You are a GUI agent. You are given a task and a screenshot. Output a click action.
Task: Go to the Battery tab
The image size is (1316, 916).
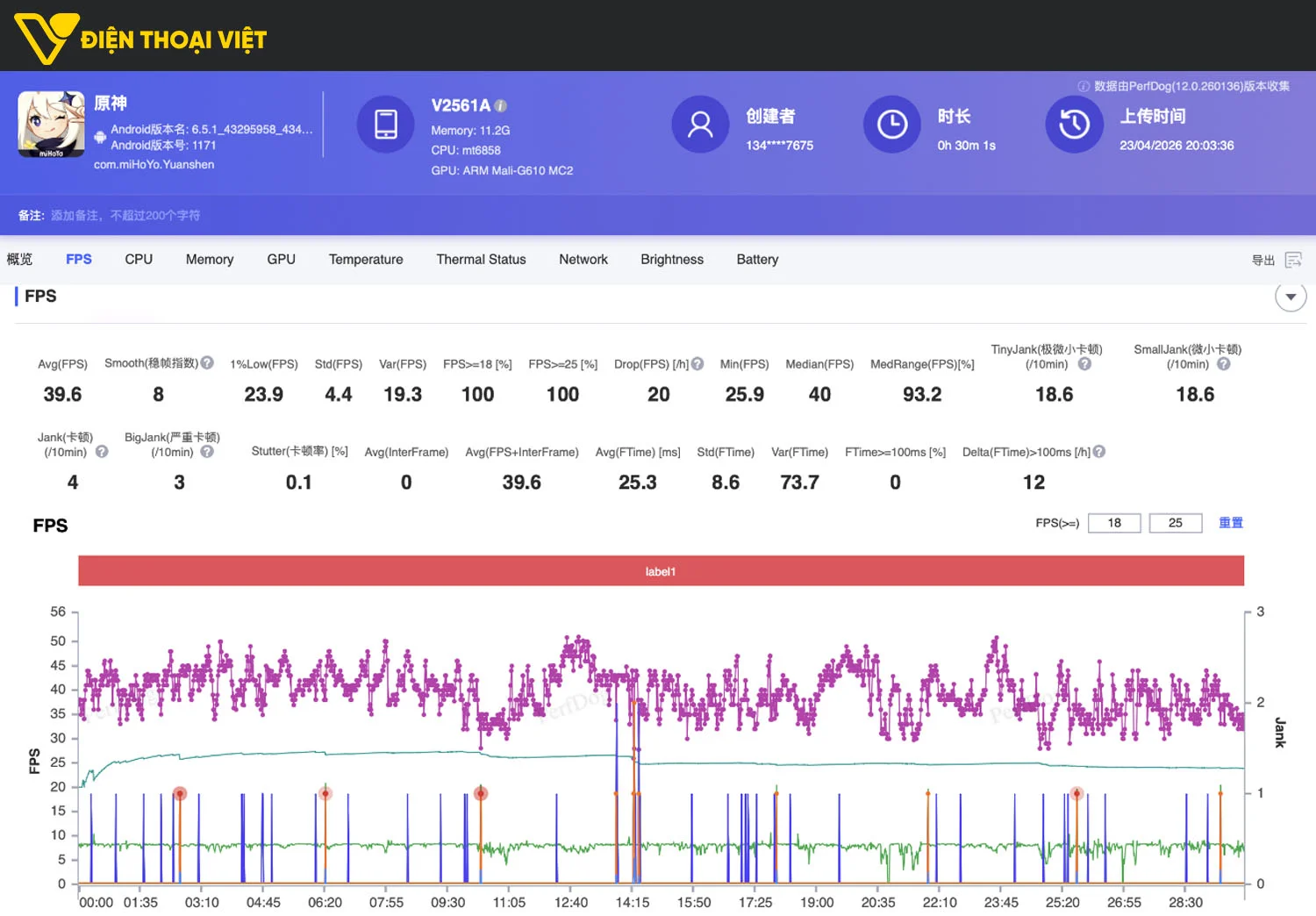point(757,260)
